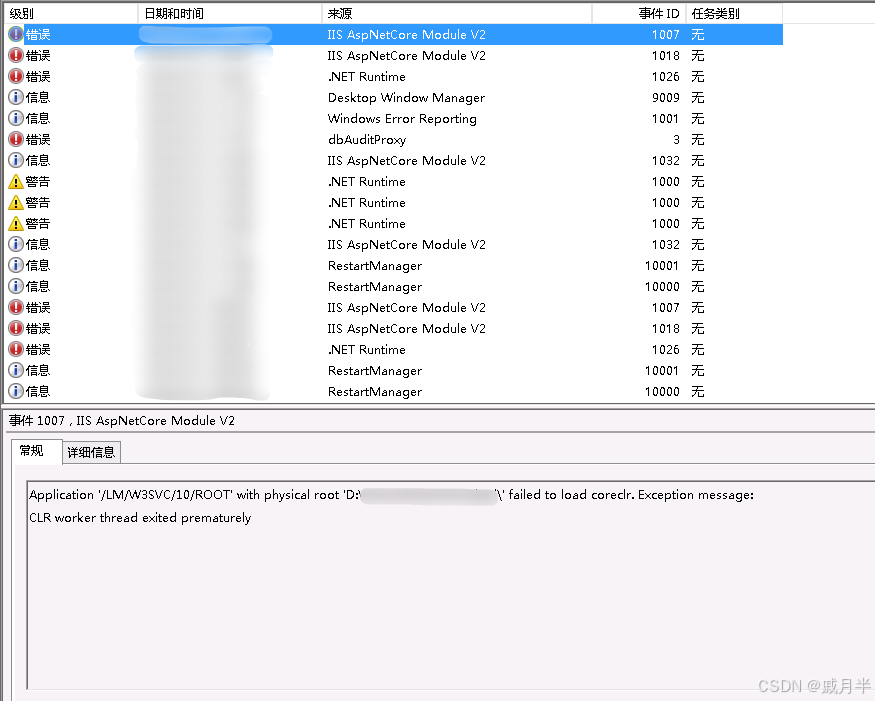This screenshot has height=701, width=875.
Task: Click the warning icon of the middle 警告 row
Action: [16, 203]
